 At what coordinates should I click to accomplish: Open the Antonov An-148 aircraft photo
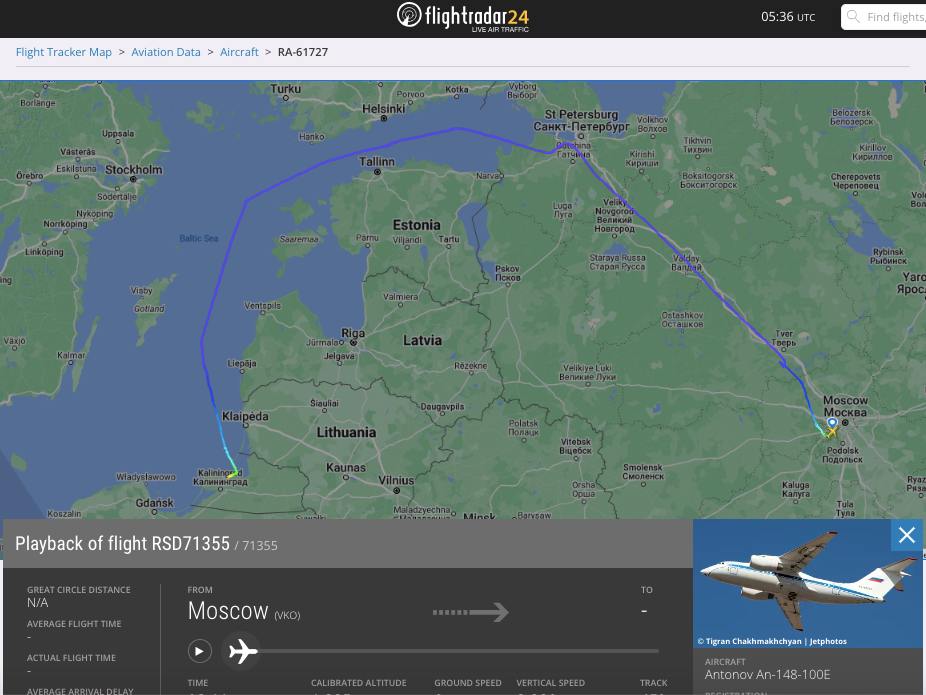coord(807,583)
